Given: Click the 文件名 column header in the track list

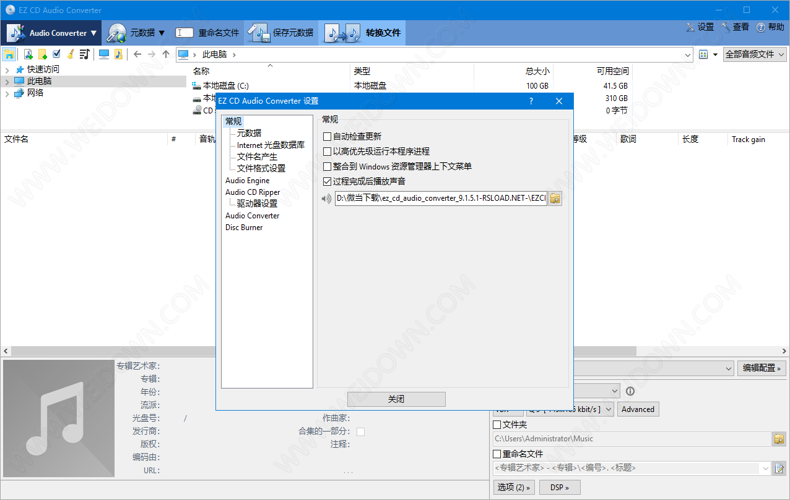Looking at the screenshot, I should pos(17,139).
